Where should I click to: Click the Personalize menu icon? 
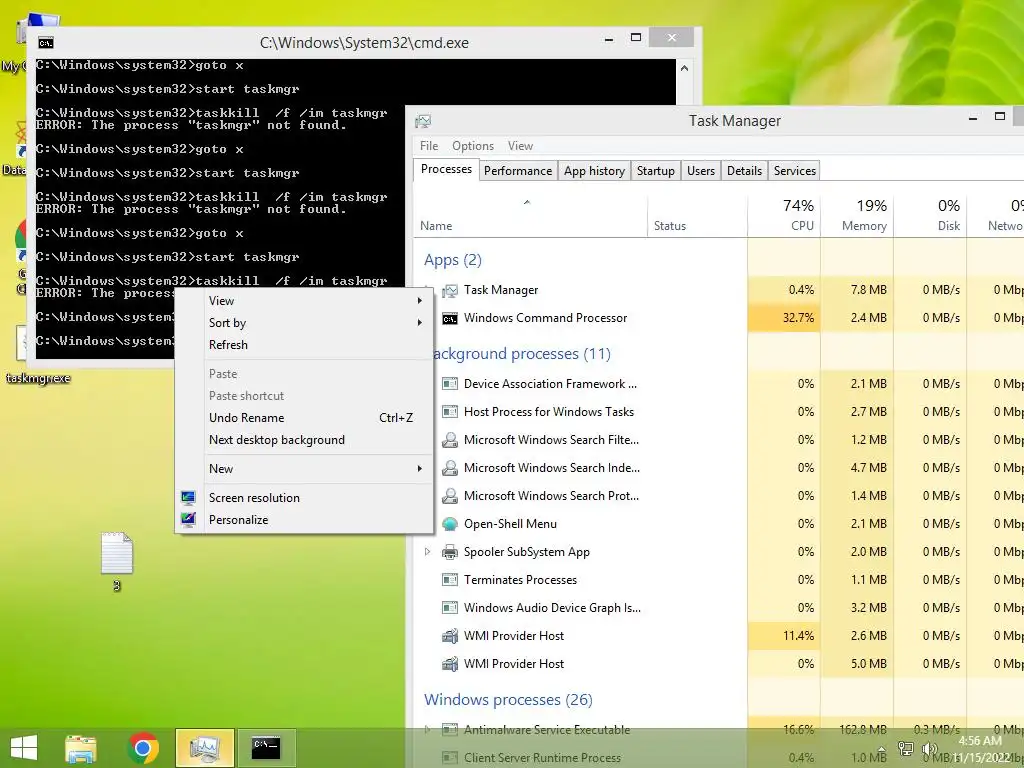(x=189, y=520)
